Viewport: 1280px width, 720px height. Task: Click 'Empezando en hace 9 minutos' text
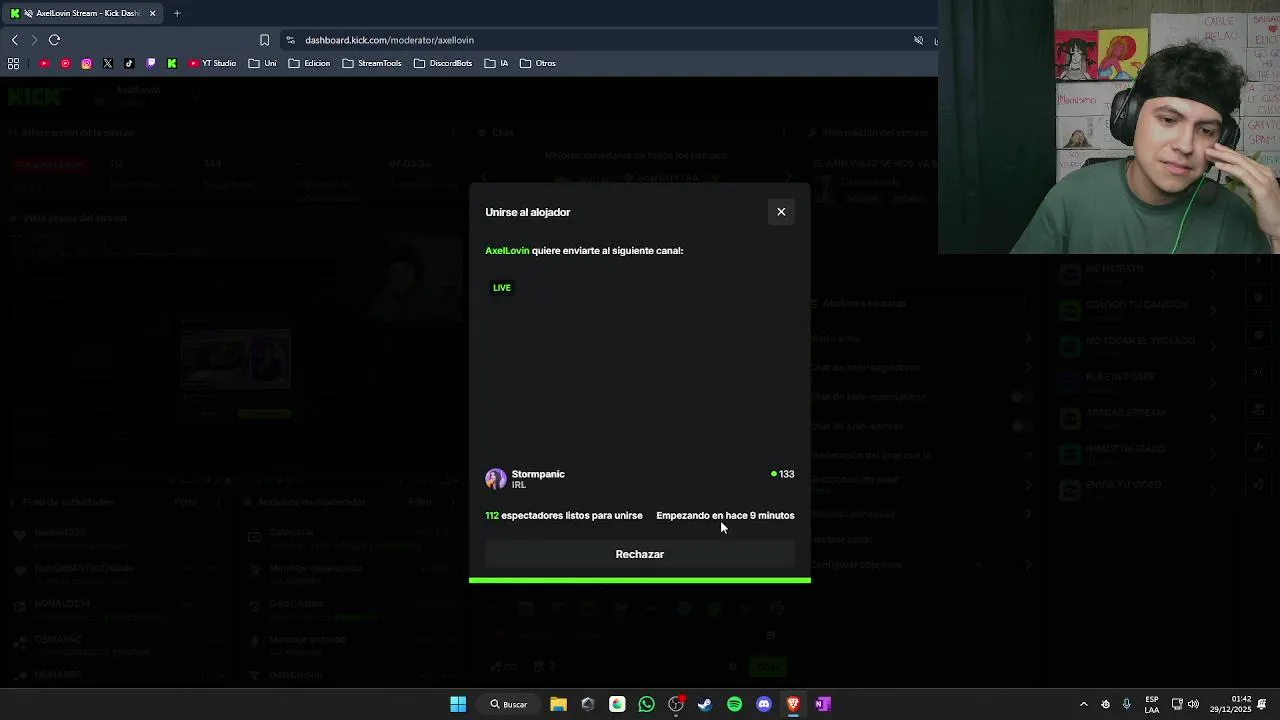click(x=725, y=516)
